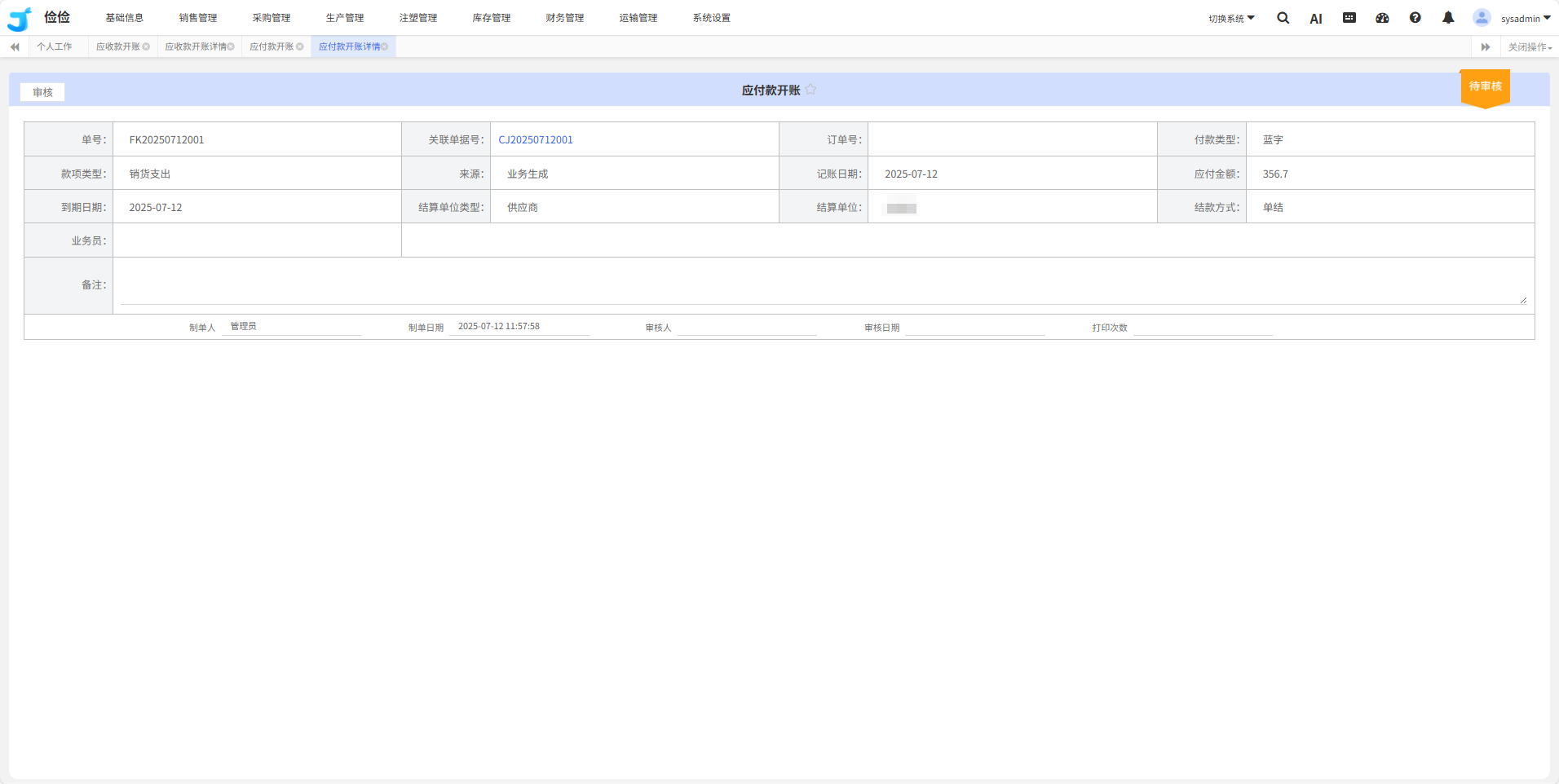Open the 采购管理 menu
The height and width of the screenshot is (784, 1559).
click(272, 18)
